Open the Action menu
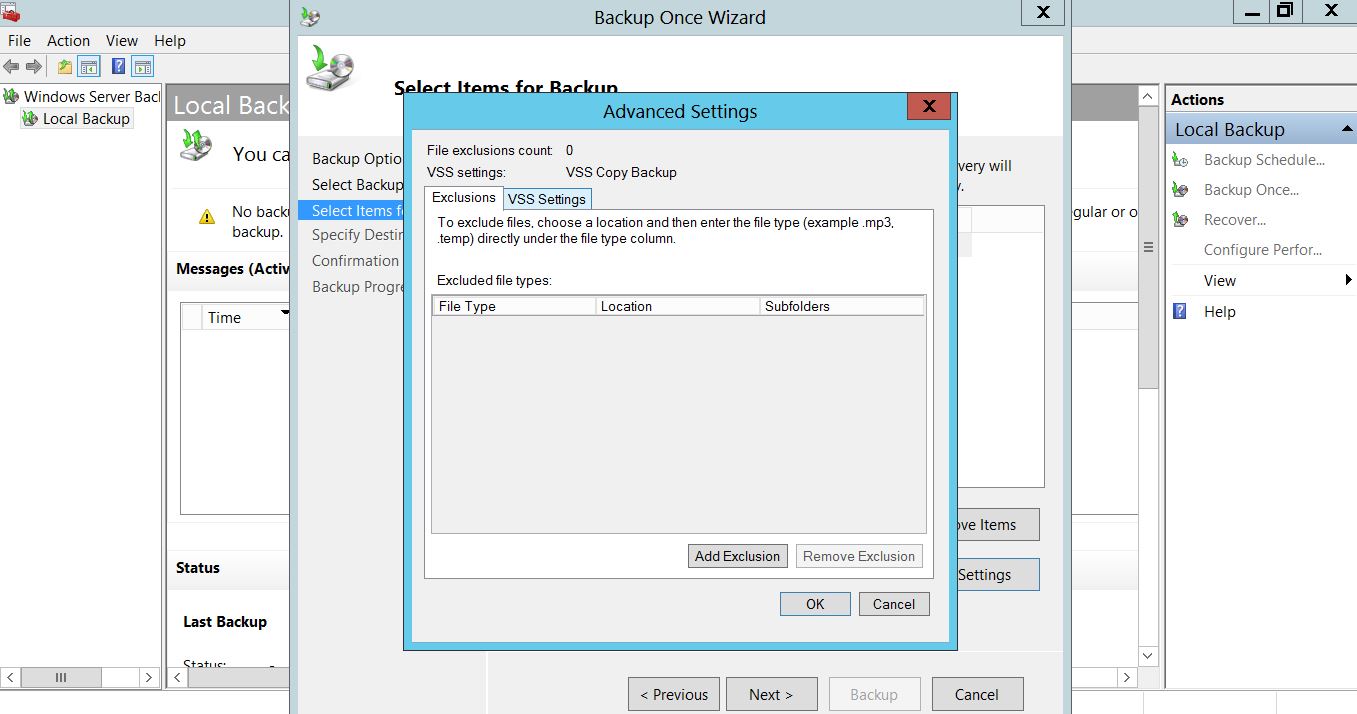1357x714 pixels. [68, 41]
